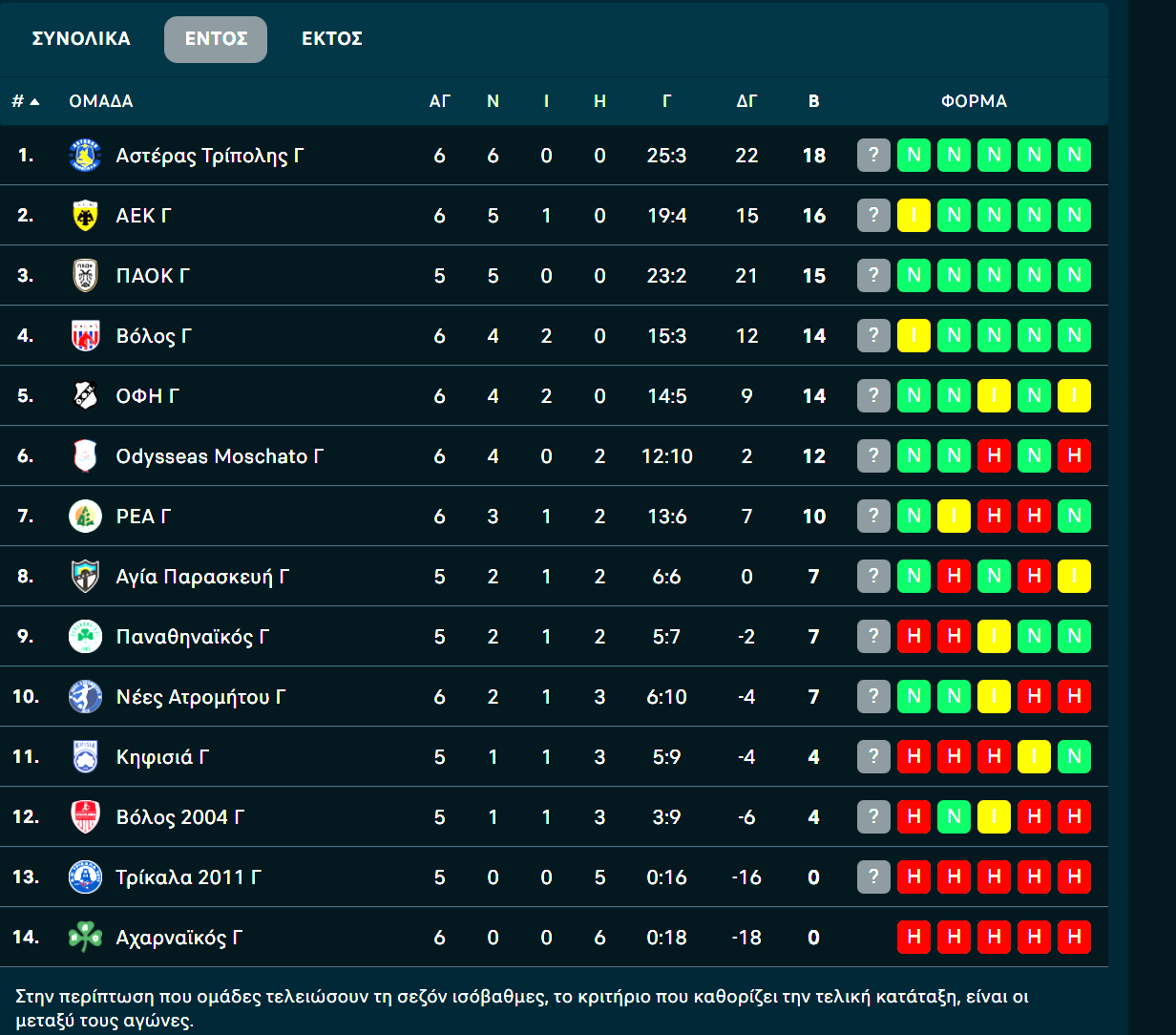The height and width of the screenshot is (1035, 1176).
Task: Click the Αχαρναϊκός Γ clover logo
Action: point(85,938)
